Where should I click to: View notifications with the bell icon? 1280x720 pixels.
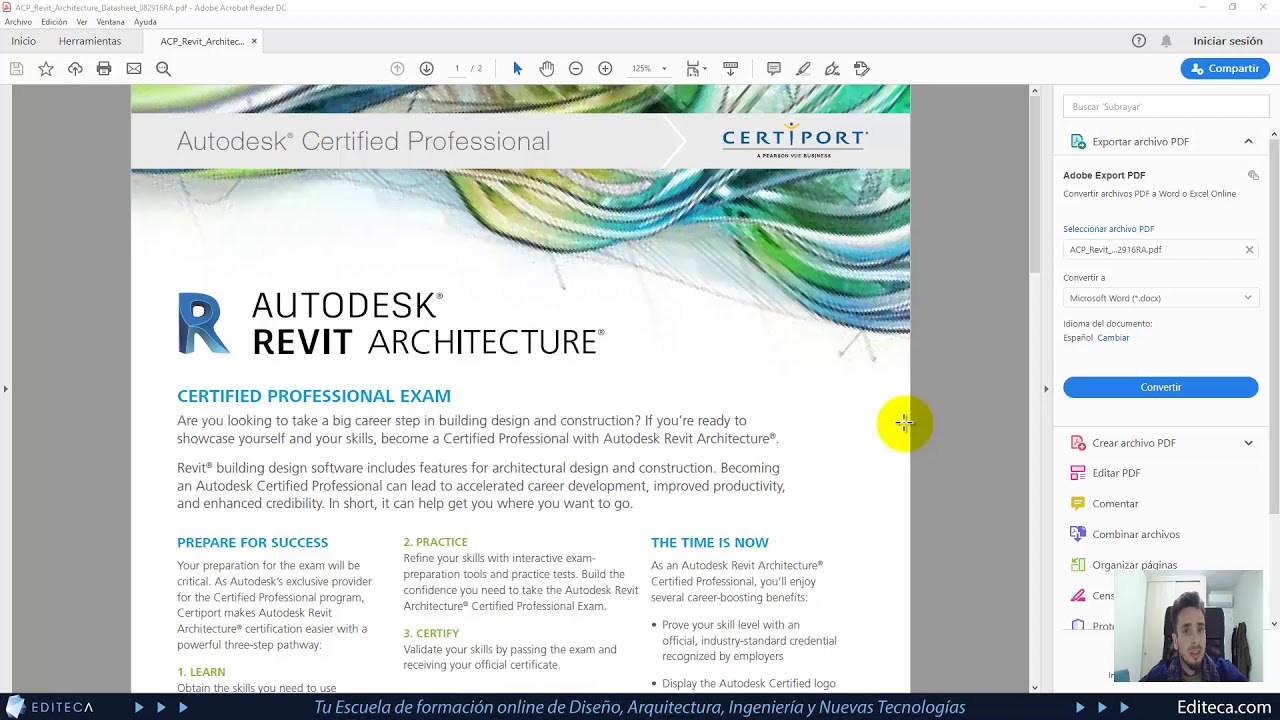coord(1166,41)
